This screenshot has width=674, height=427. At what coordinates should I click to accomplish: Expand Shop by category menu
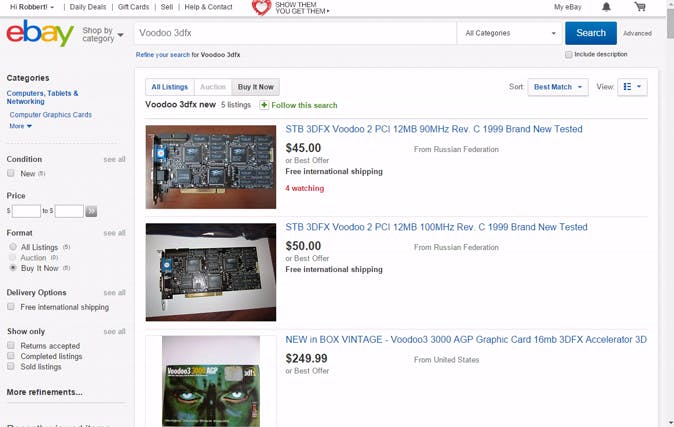tap(103, 34)
